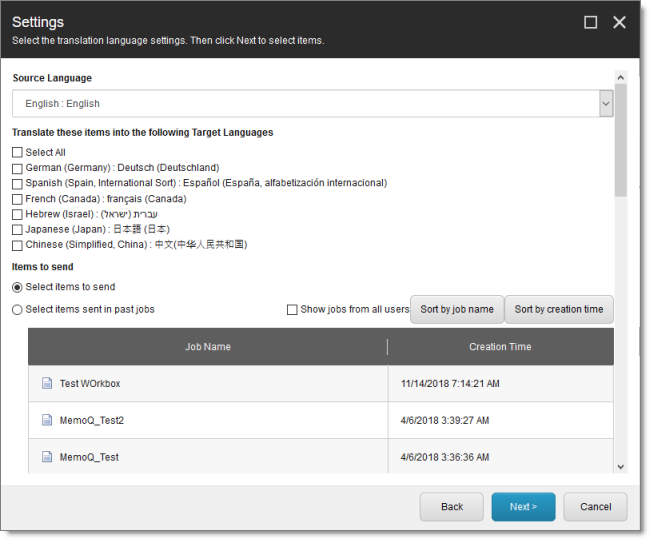
Task: Click the document icon beside MemoQ_Test
Action: pyautogui.click(x=47, y=457)
